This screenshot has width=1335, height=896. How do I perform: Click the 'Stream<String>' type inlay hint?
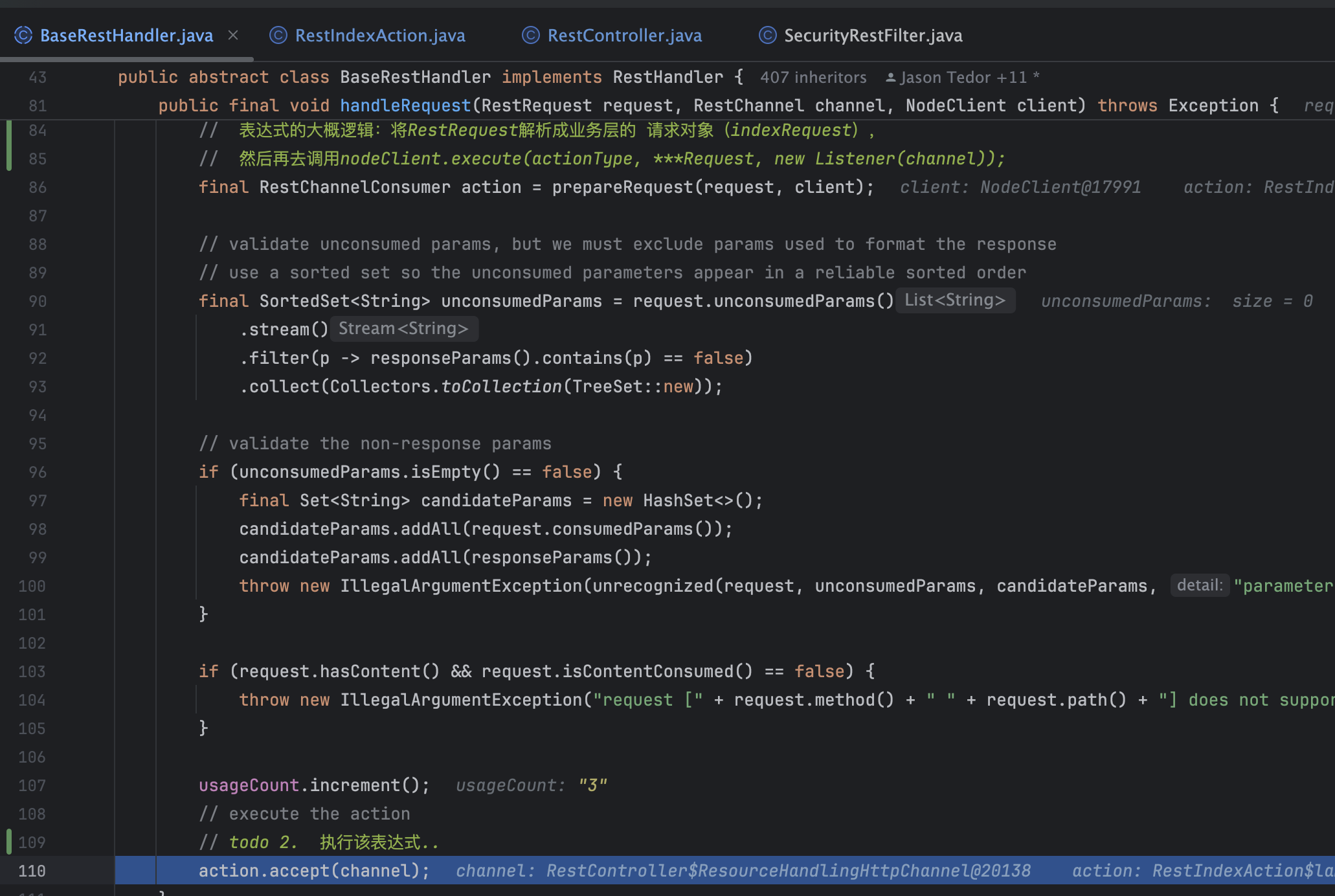point(403,329)
